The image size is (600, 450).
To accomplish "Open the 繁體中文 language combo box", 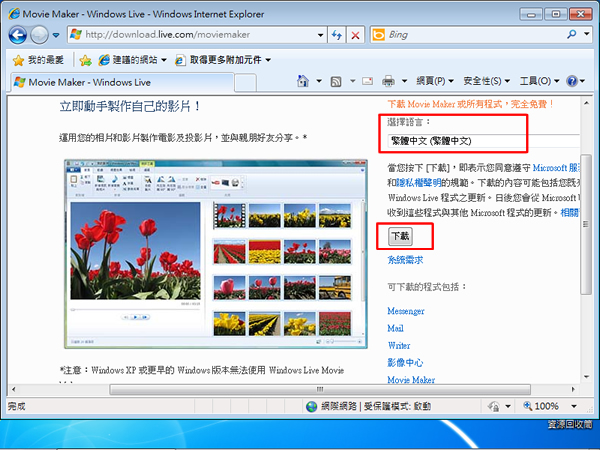I will point(484,141).
